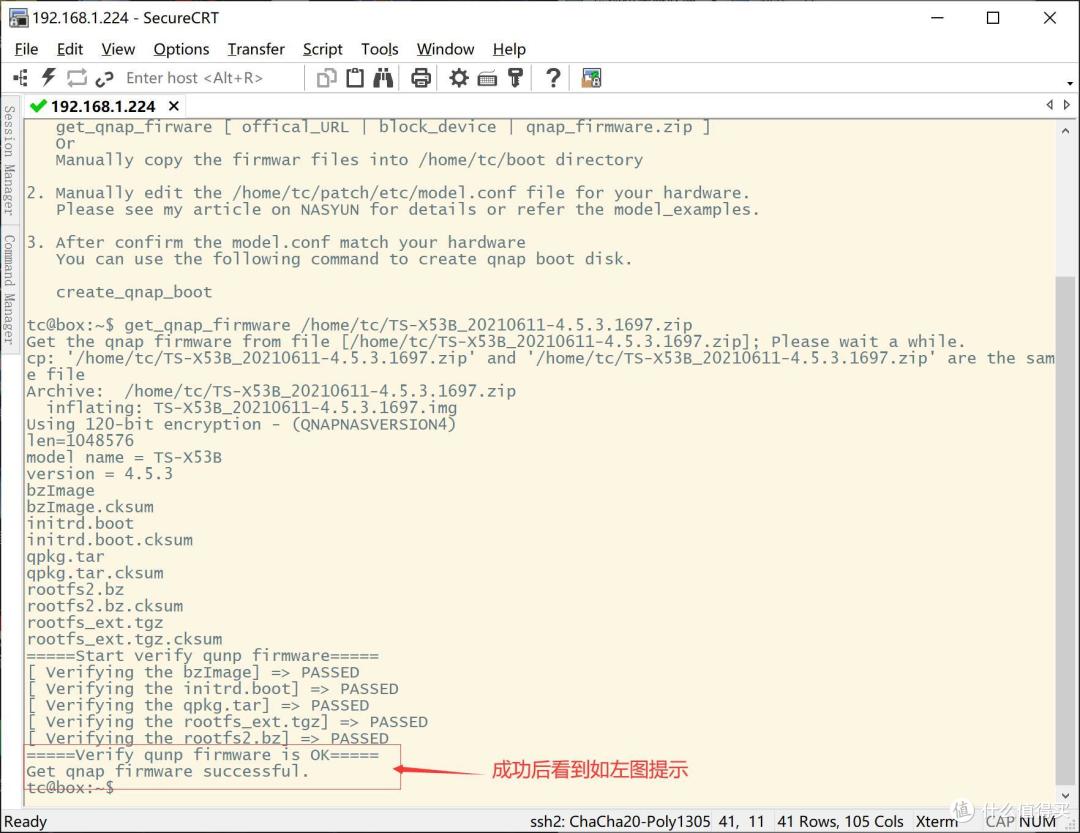1080x833 pixels.
Task: Click the right tab-scroll chevron
Action: (x=1066, y=104)
